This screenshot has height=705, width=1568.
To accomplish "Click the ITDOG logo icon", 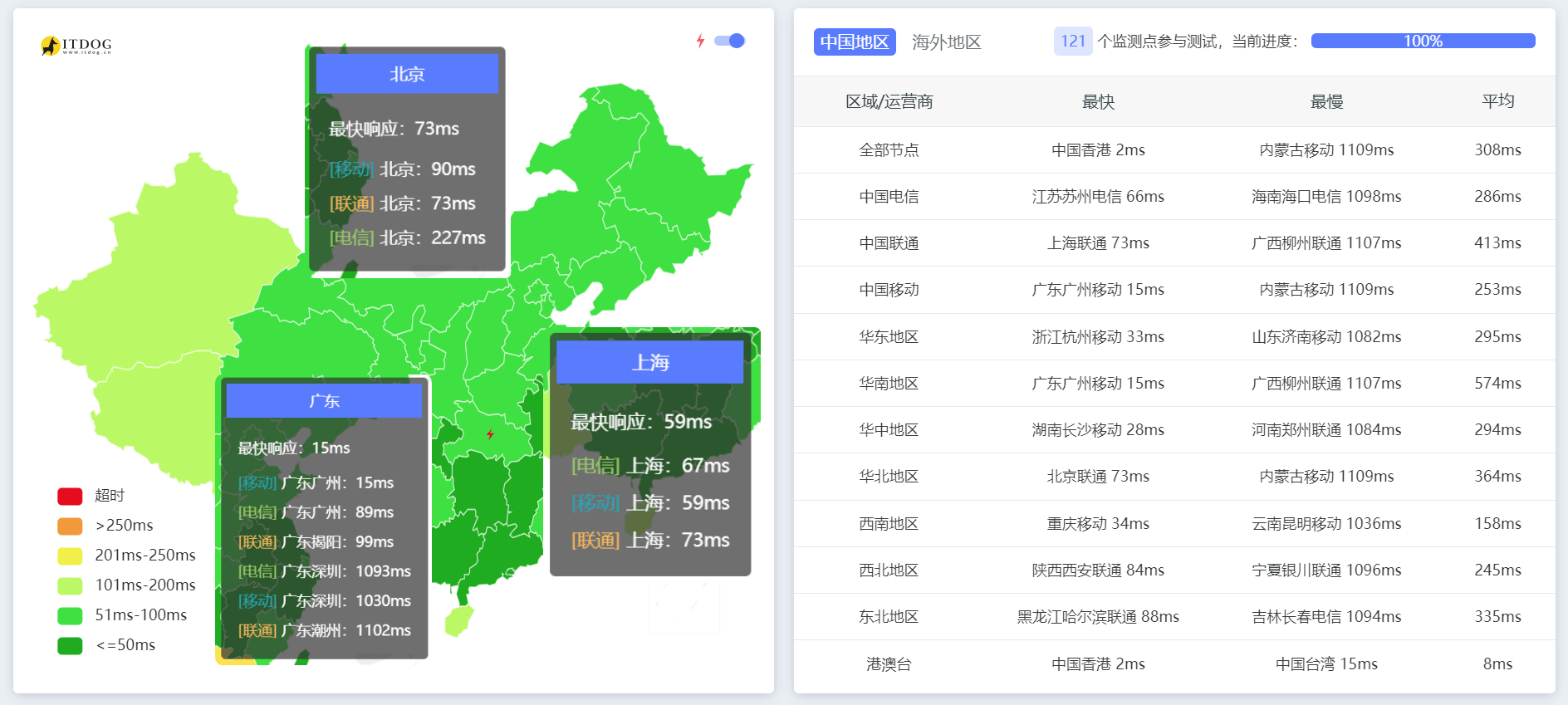I will pos(51,46).
